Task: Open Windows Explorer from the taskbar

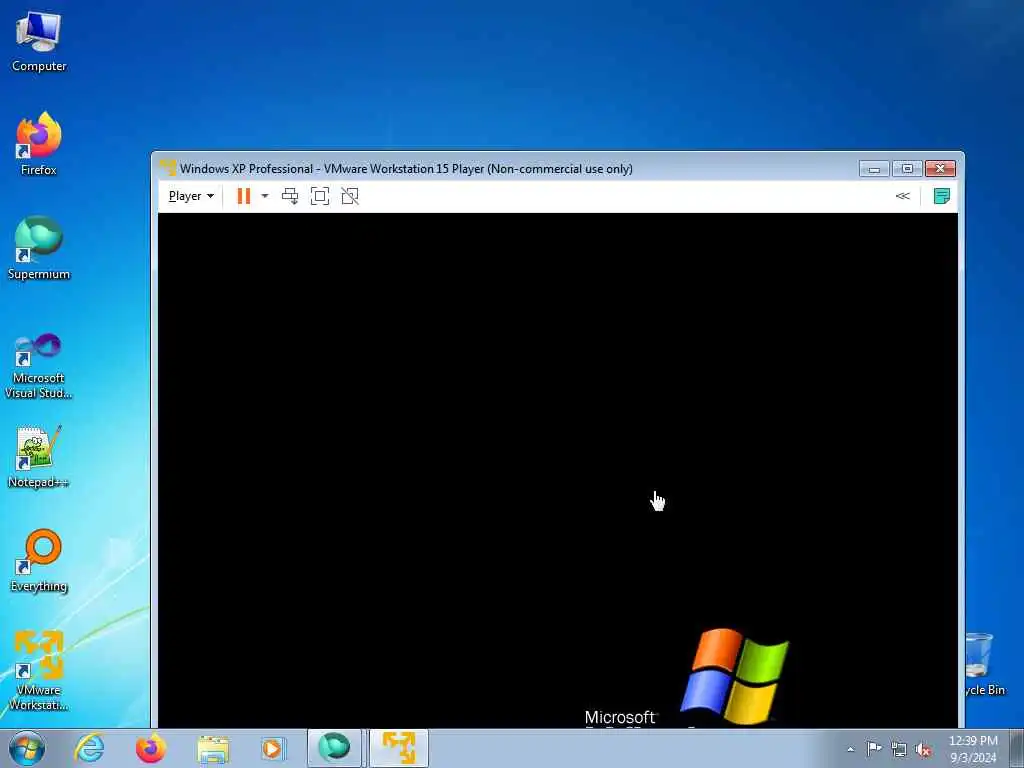Action: coord(213,748)
